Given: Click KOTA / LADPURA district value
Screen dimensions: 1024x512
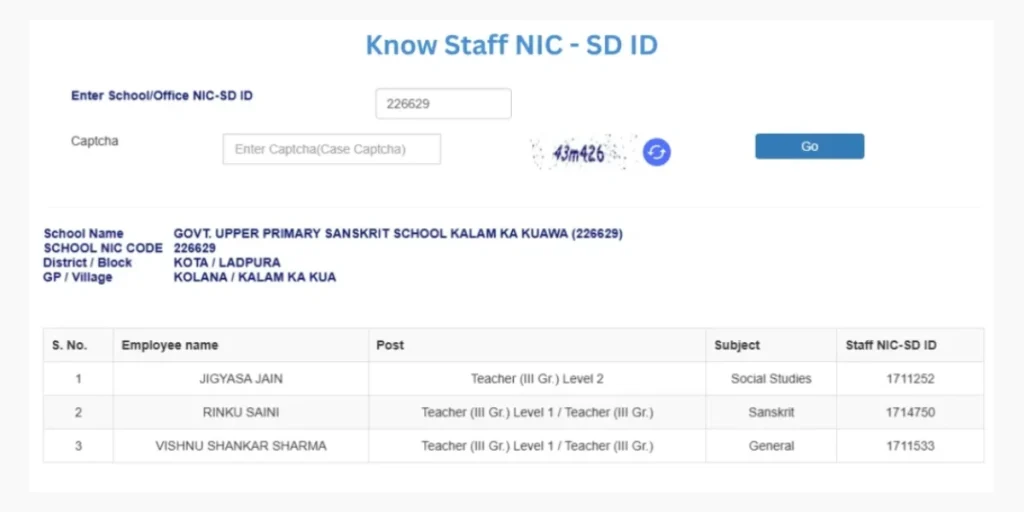Looking at the screenshot, I should (227, 263).
